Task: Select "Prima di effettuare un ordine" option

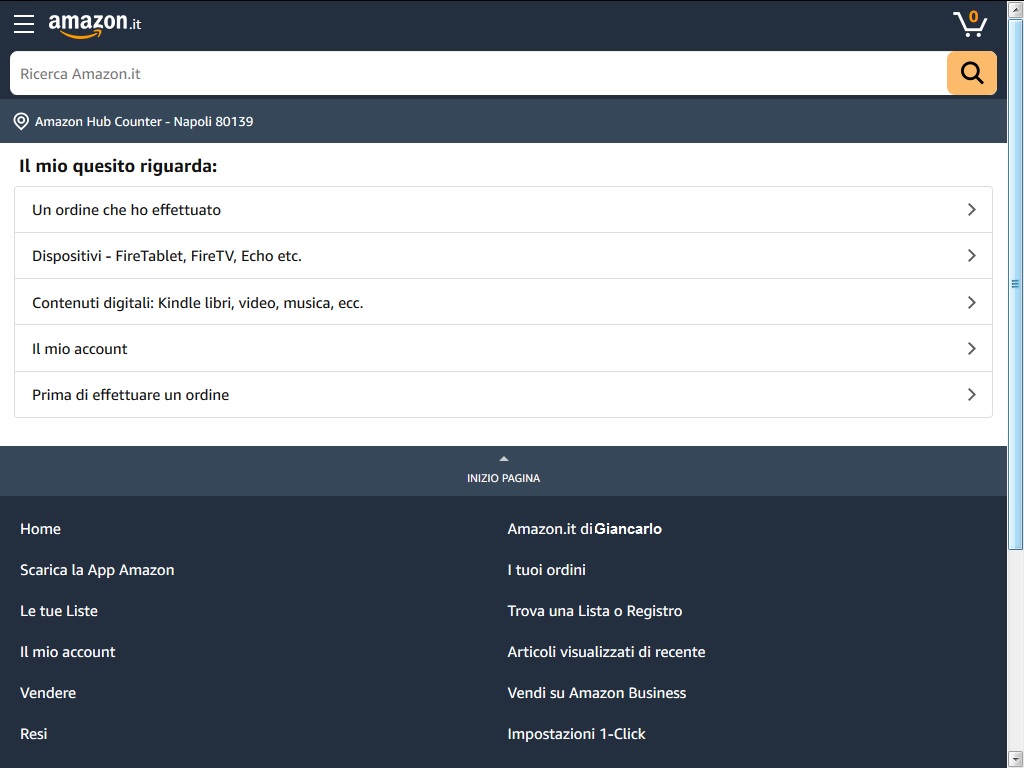Action: (504, 394)
